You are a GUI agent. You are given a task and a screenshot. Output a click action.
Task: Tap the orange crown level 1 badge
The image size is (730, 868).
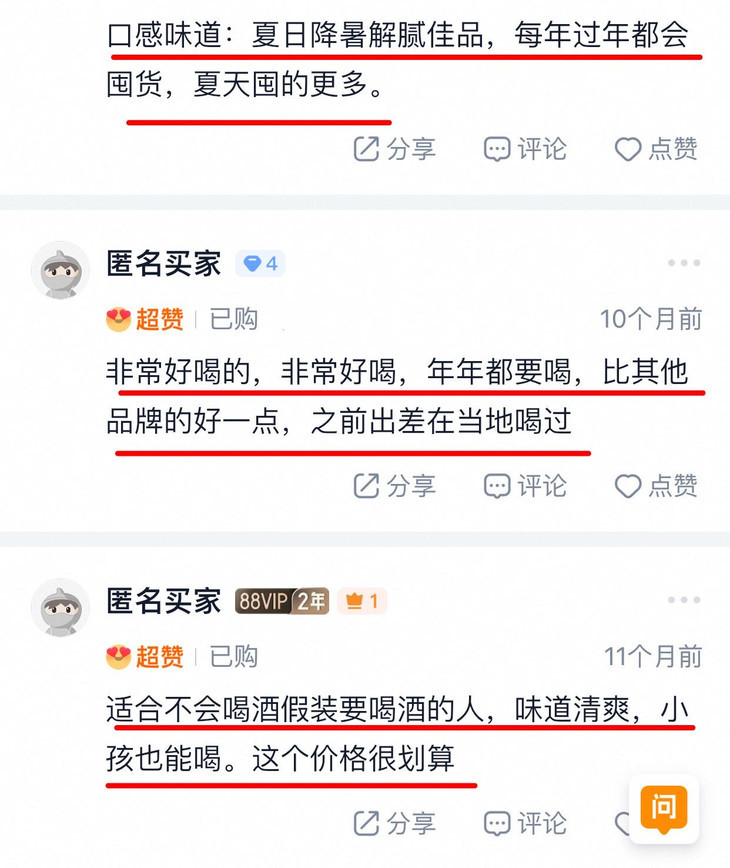[362, 601]
